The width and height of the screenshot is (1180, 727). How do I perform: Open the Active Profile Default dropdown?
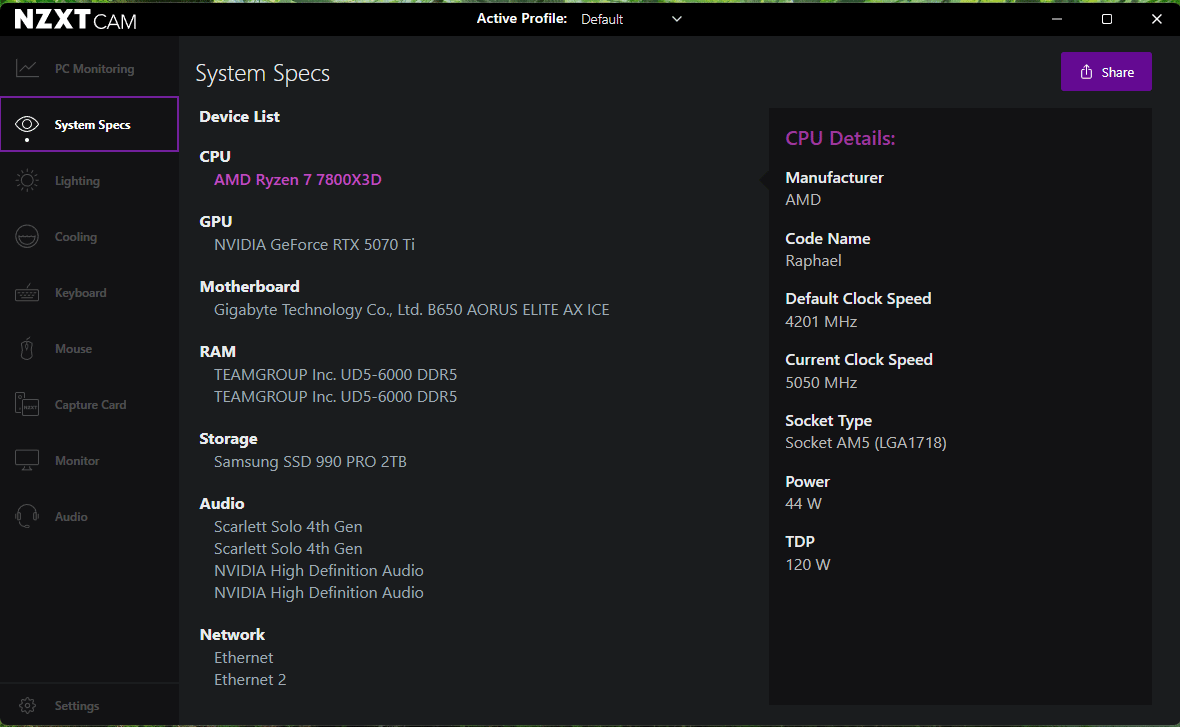(631, 19)
